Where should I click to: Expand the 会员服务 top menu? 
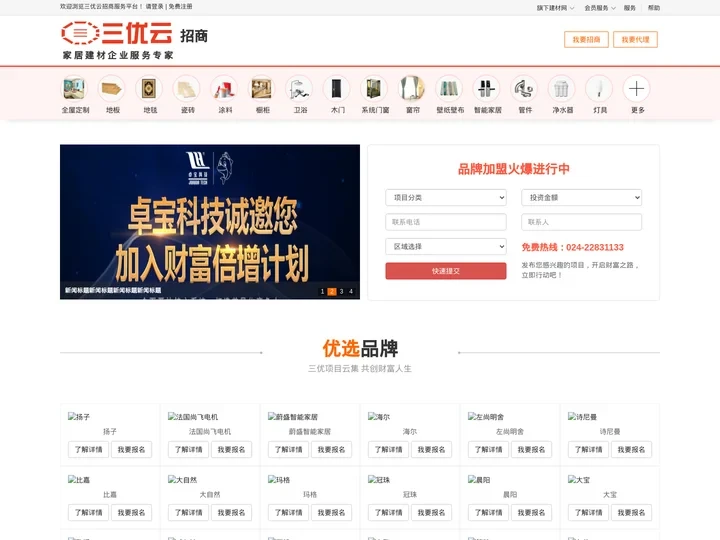600,8
